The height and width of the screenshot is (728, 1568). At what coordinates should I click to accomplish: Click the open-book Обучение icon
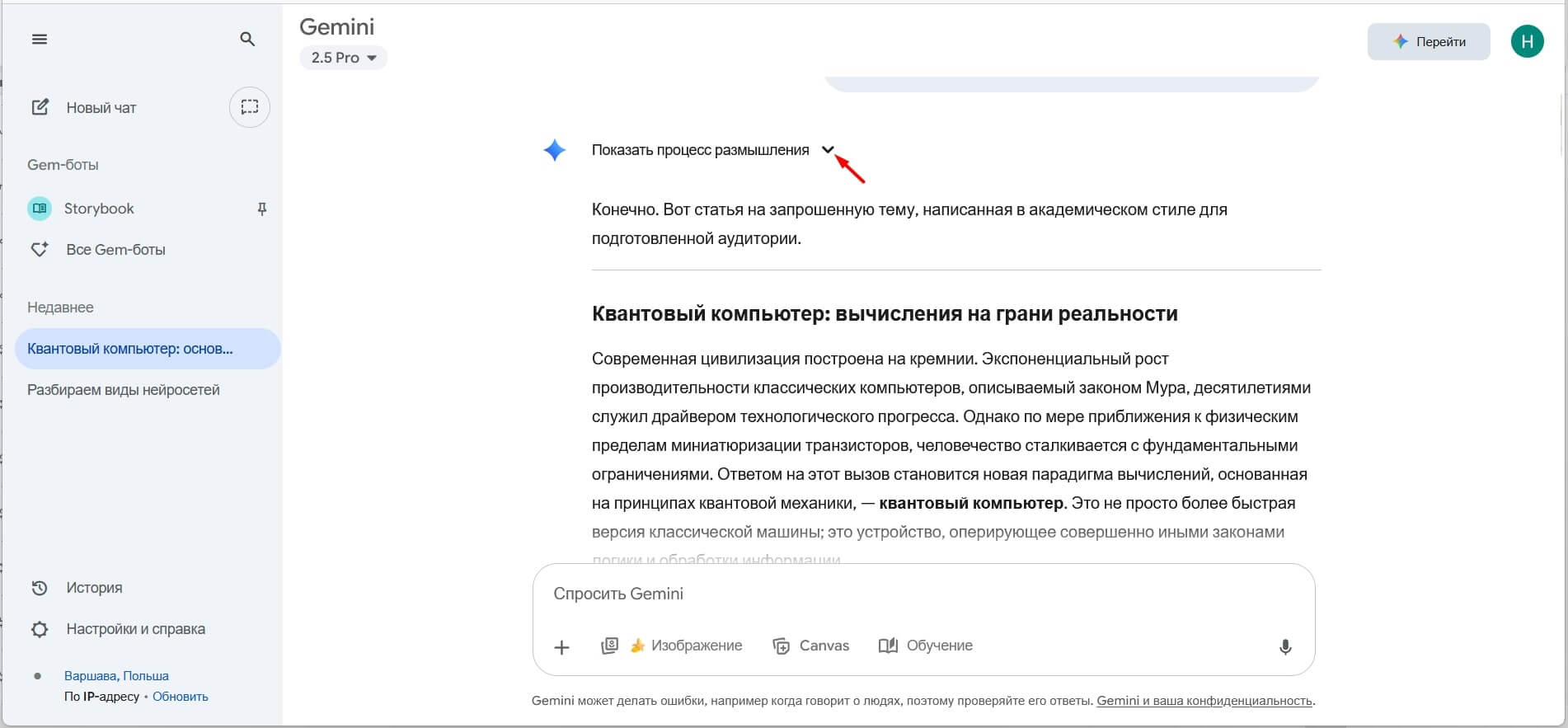tap(888, 646)
